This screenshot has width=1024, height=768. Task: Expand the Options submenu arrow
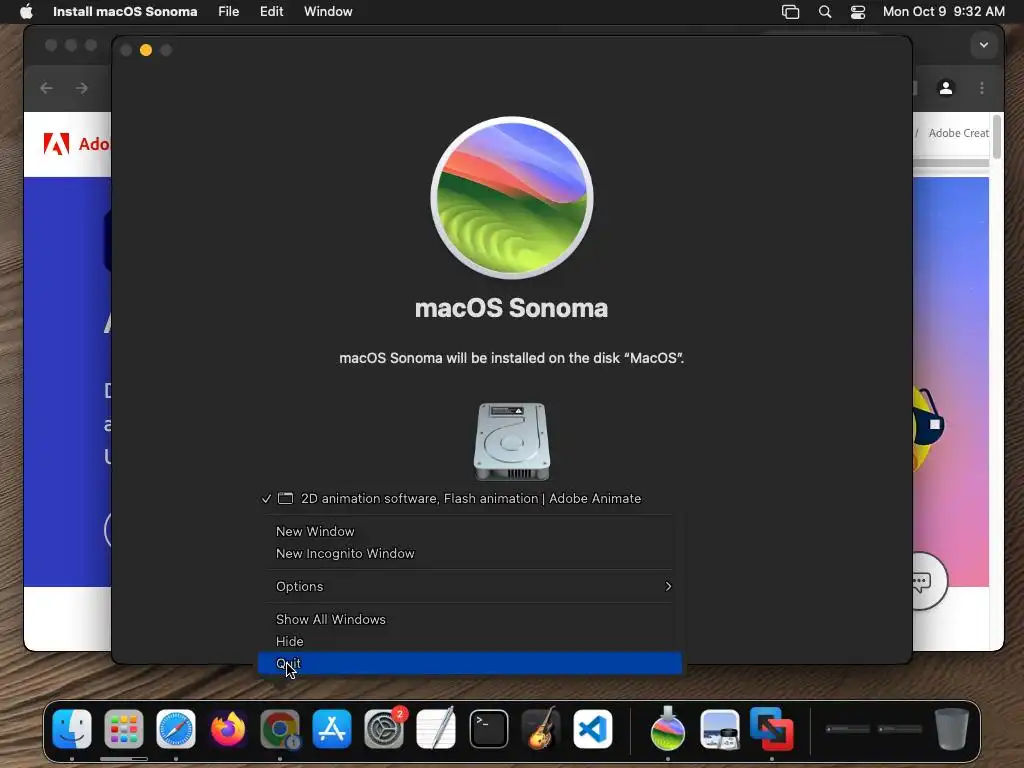tap(667, 586)
